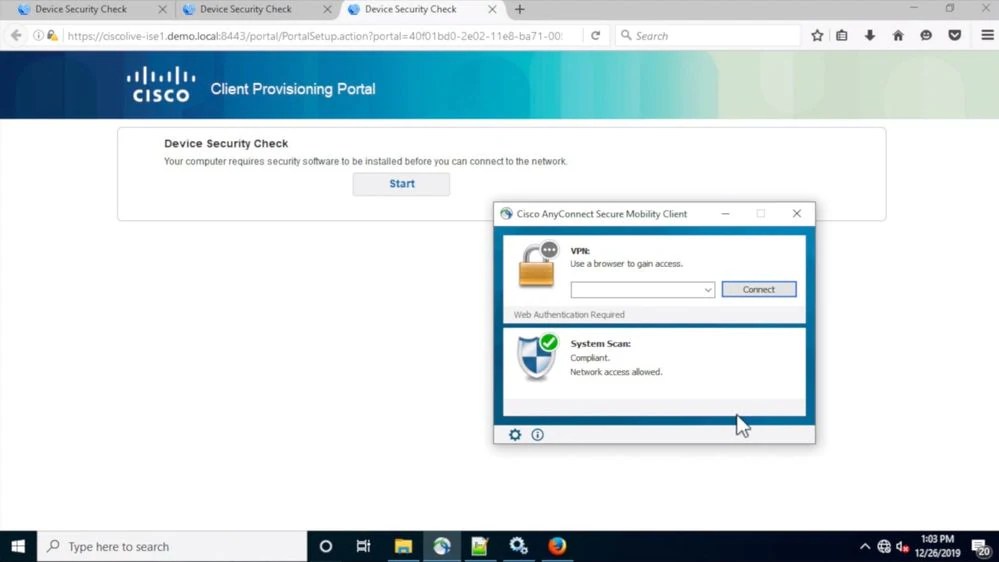Click the Cisco logo in the portal header
The width and height of the screenshot is (999, 562).
pos(161,84)
